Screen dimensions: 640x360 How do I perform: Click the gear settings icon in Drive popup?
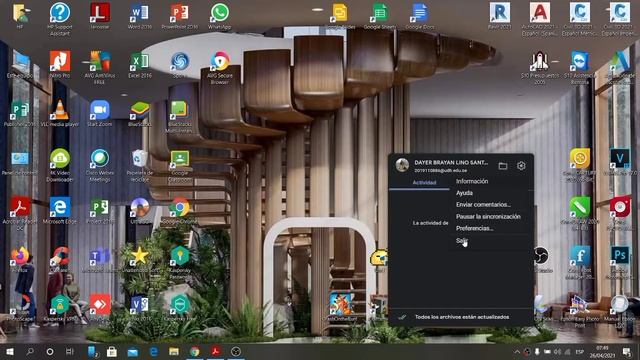(x=521, y=166)
